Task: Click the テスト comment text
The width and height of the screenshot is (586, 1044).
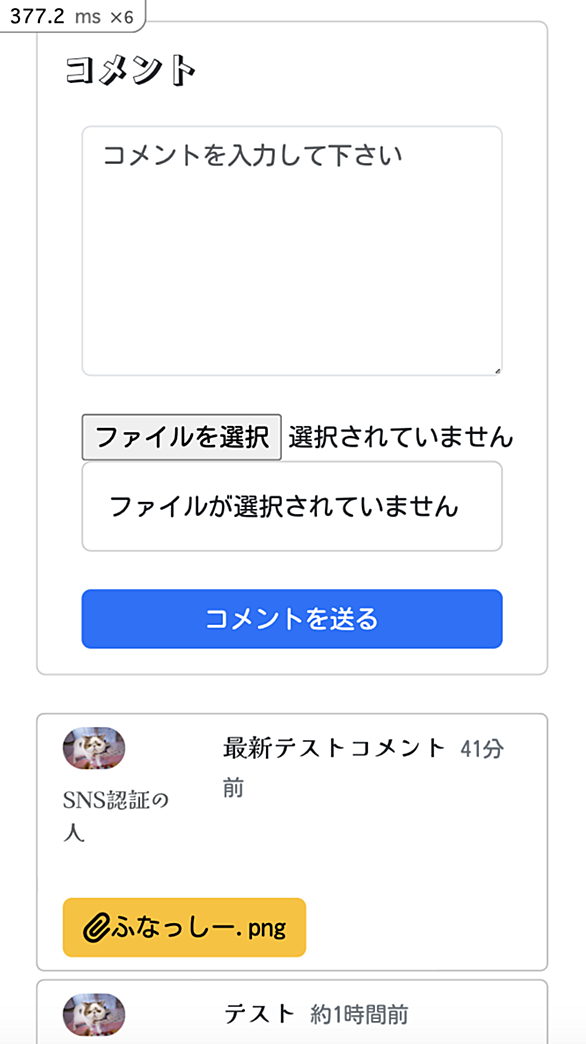Action: (x=259, y=1014)
